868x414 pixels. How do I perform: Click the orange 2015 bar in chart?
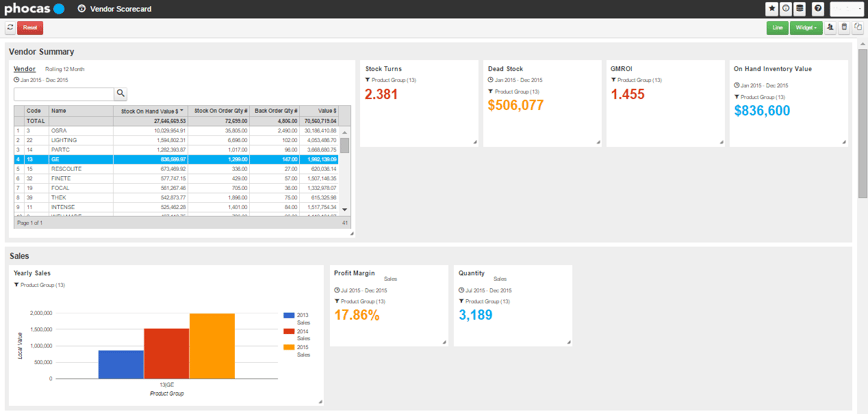[x=211, y=346]
